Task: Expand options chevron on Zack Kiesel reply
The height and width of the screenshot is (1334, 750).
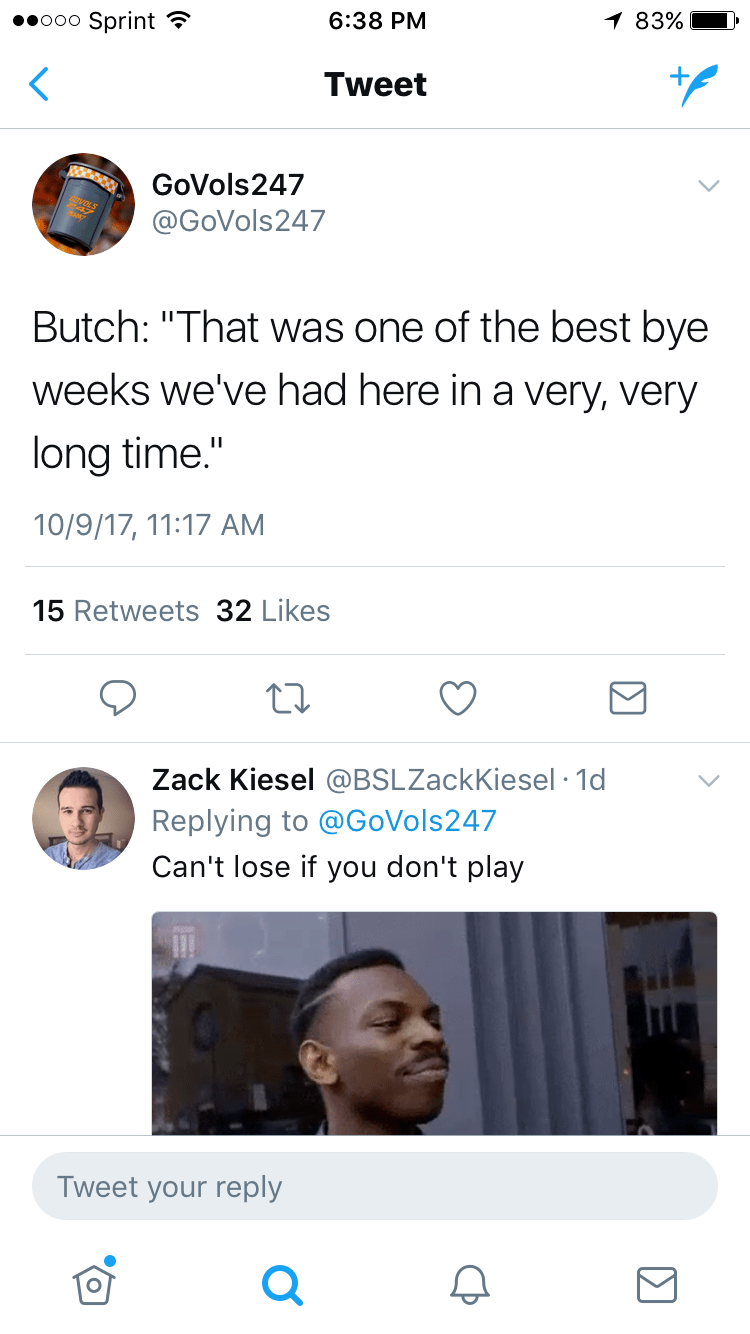Action: tap(708, 780)
